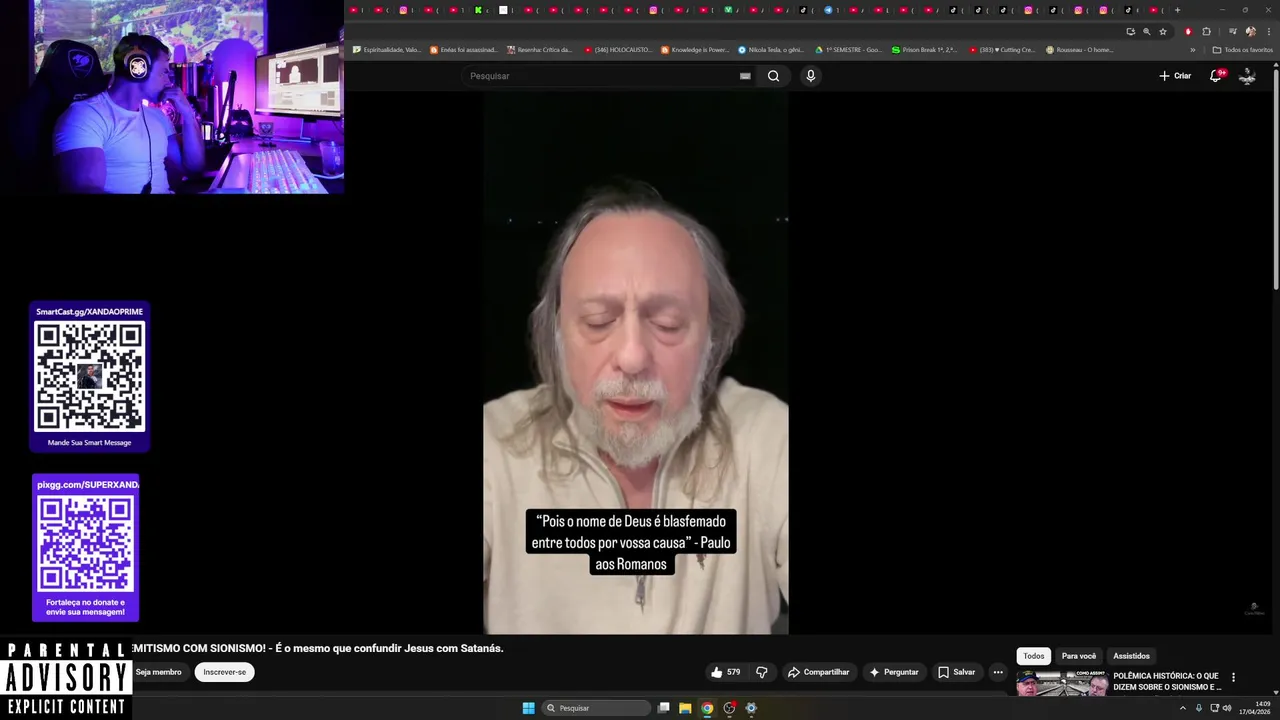Select the Para você filter chip
The height and width of the screenshot is (720, 1280).
[1079, 656]
